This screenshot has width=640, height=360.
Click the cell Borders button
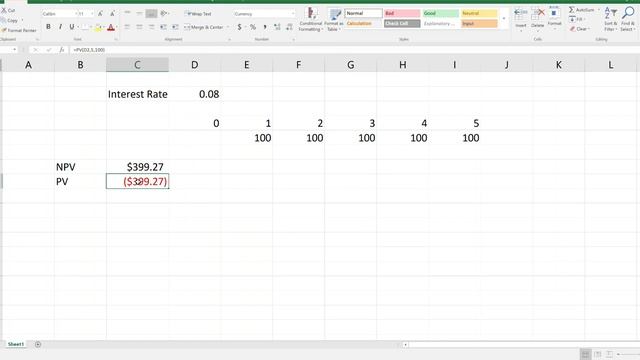[84, 27]
